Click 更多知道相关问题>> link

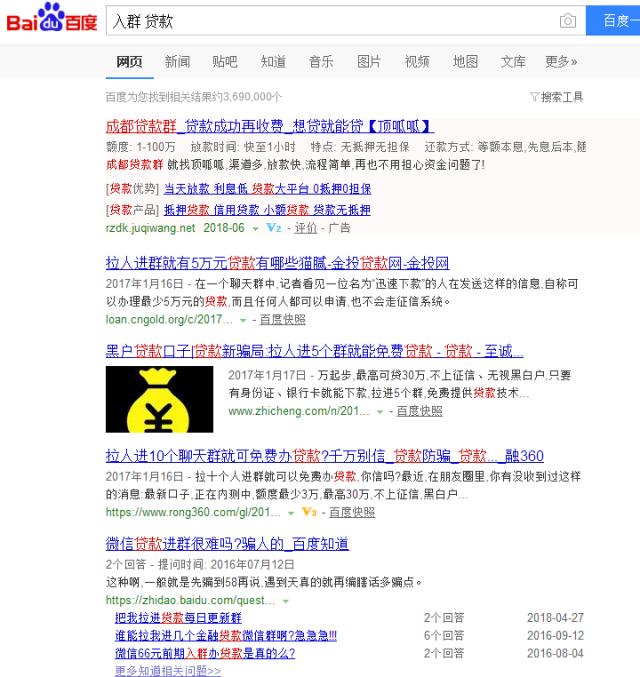168,671
